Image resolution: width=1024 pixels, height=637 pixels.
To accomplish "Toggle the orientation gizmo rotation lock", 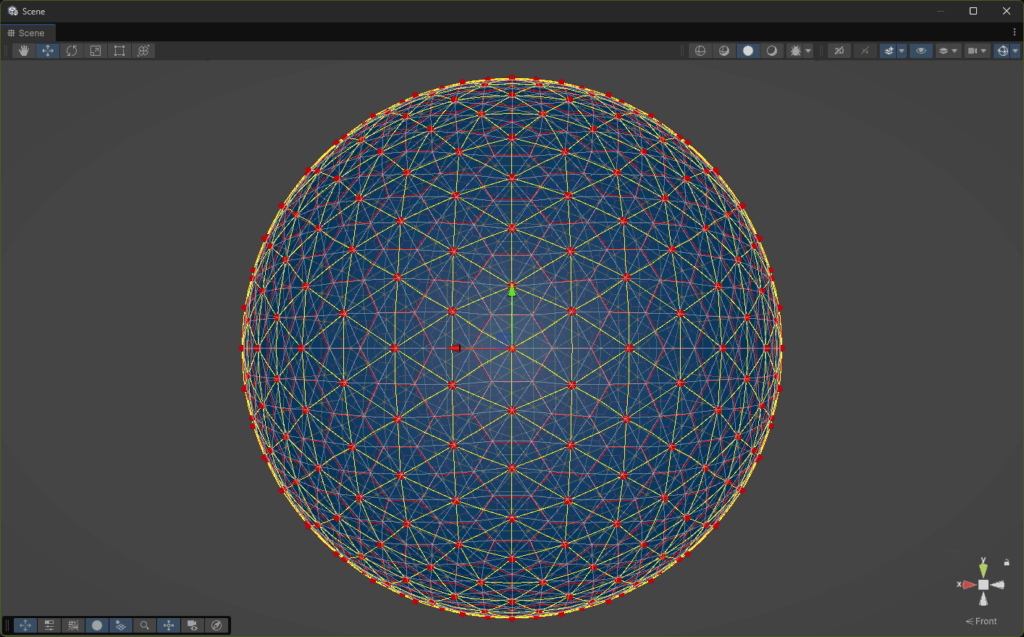I will click(x=1006, y=562).
